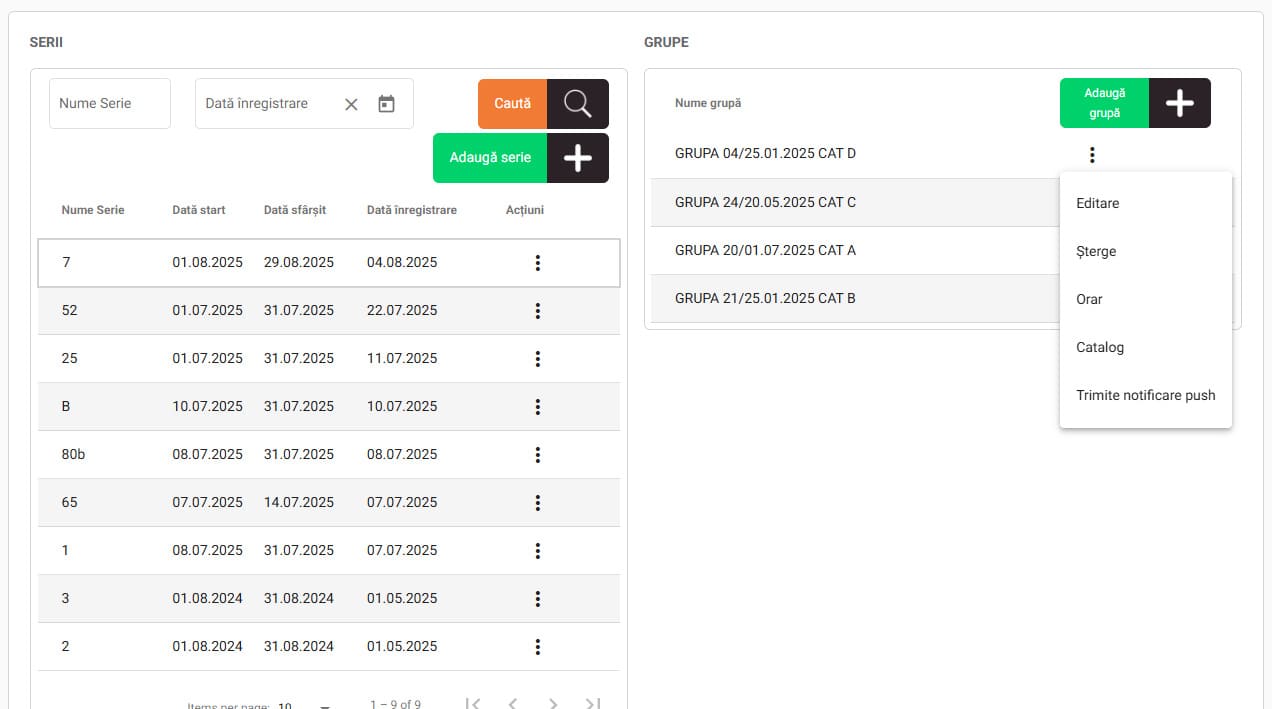
Task: Click the plus icon beside Adaugă serie
Action: (578, 158)
